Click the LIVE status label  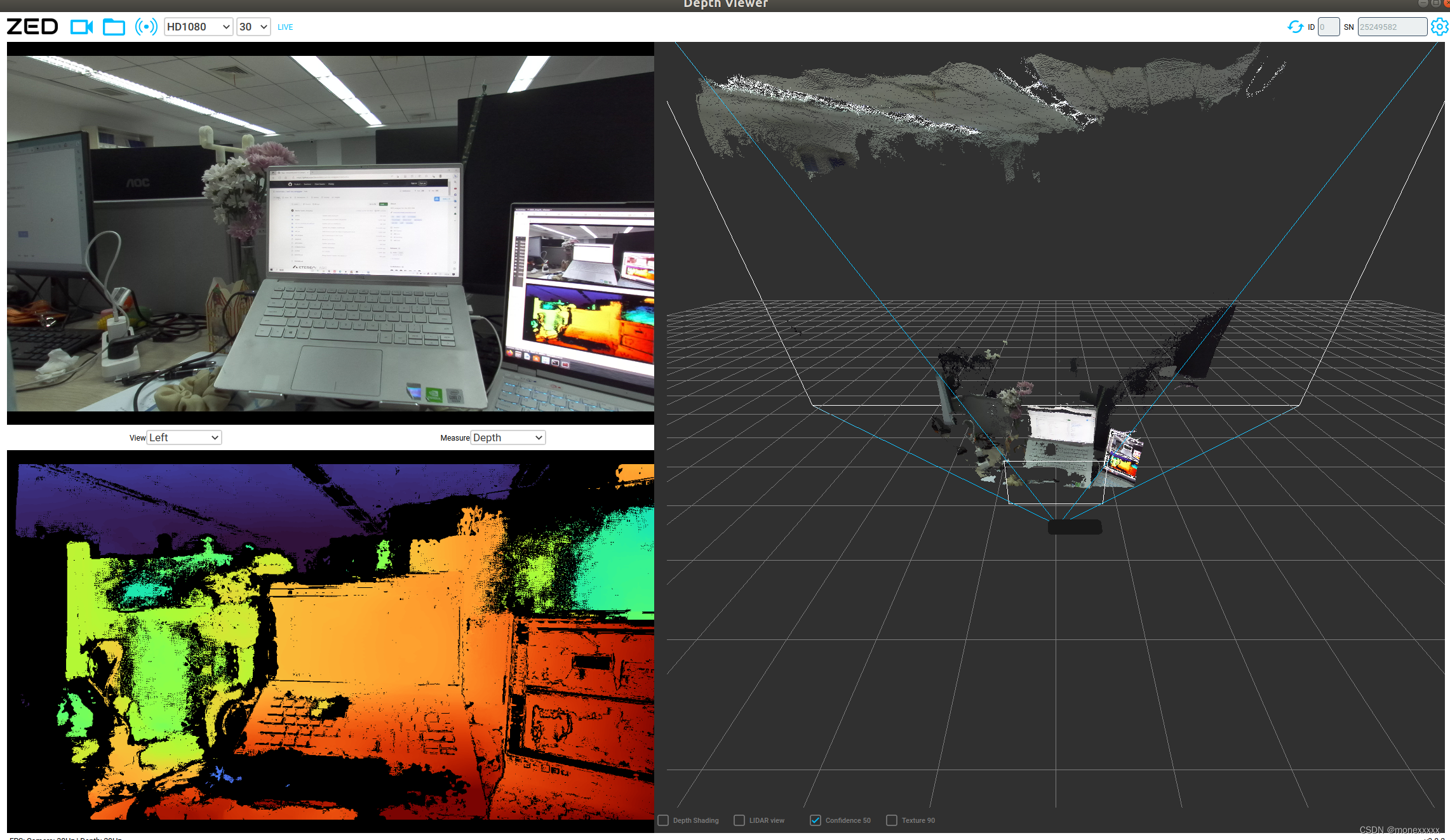point(285,27)
